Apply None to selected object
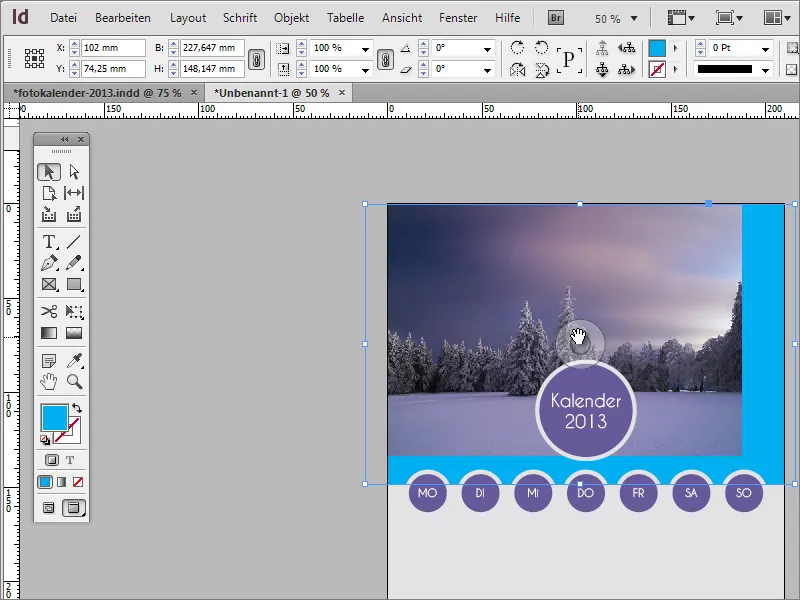The height and width of the screenshot is (600, 800). [x=78, y=482]
